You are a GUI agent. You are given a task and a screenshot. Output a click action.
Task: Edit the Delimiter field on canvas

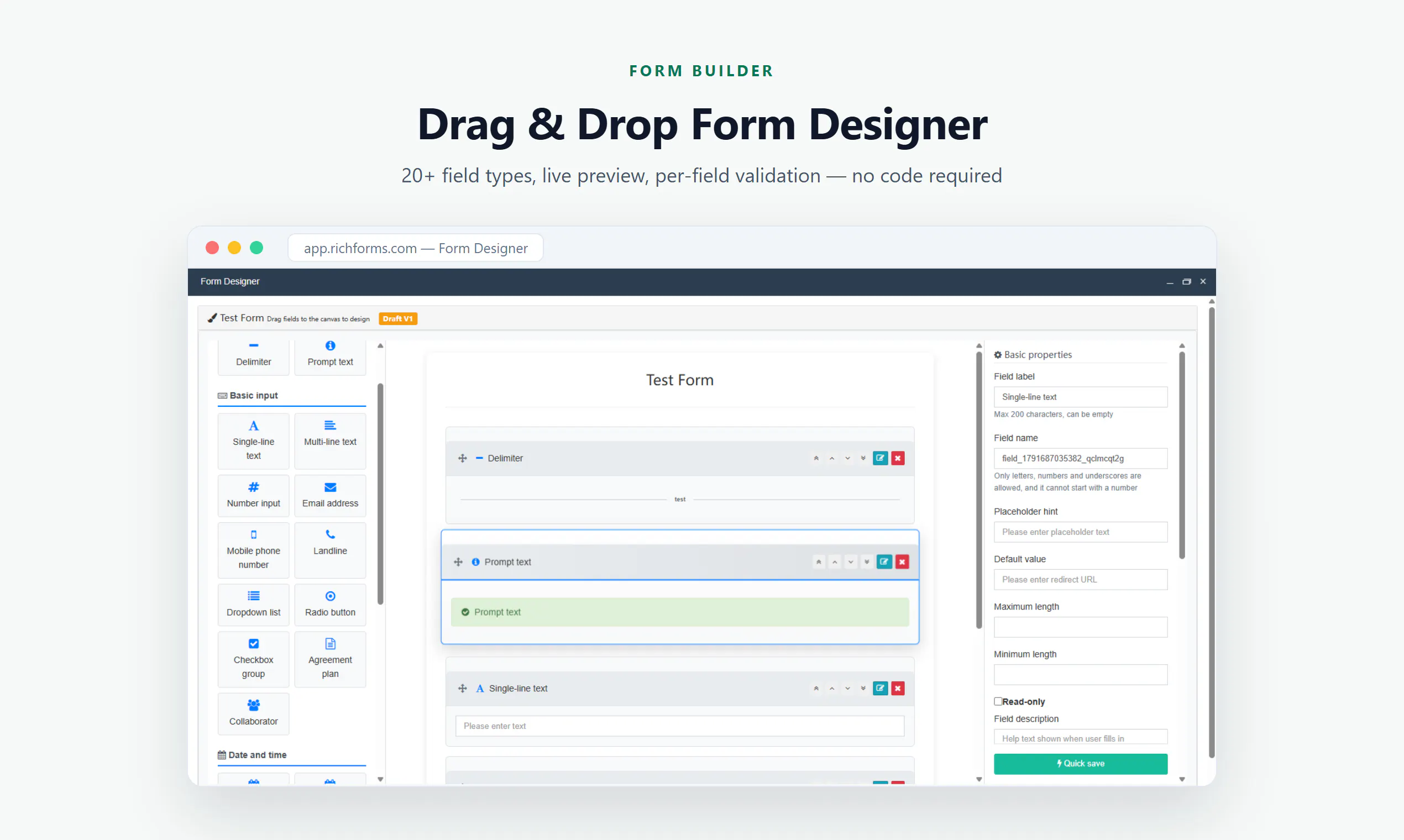coord(880,458)
